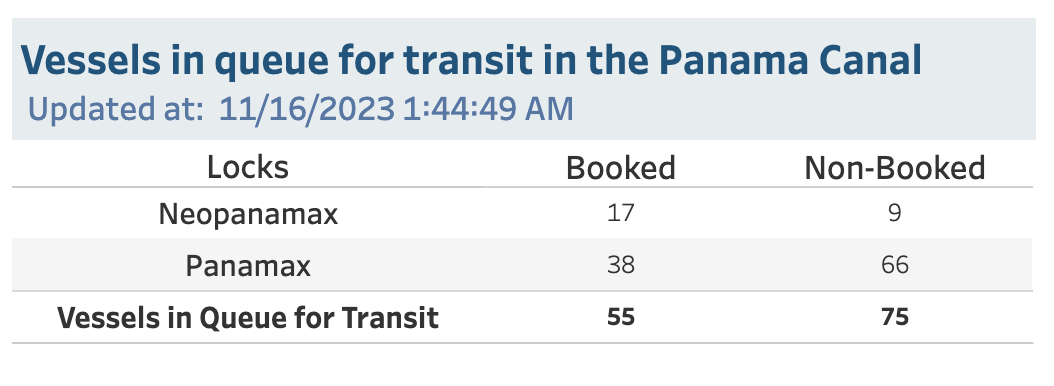Viewport: 1054px width, 386px height.
Task: Select Panamax booked value 38
Action: 620,265
